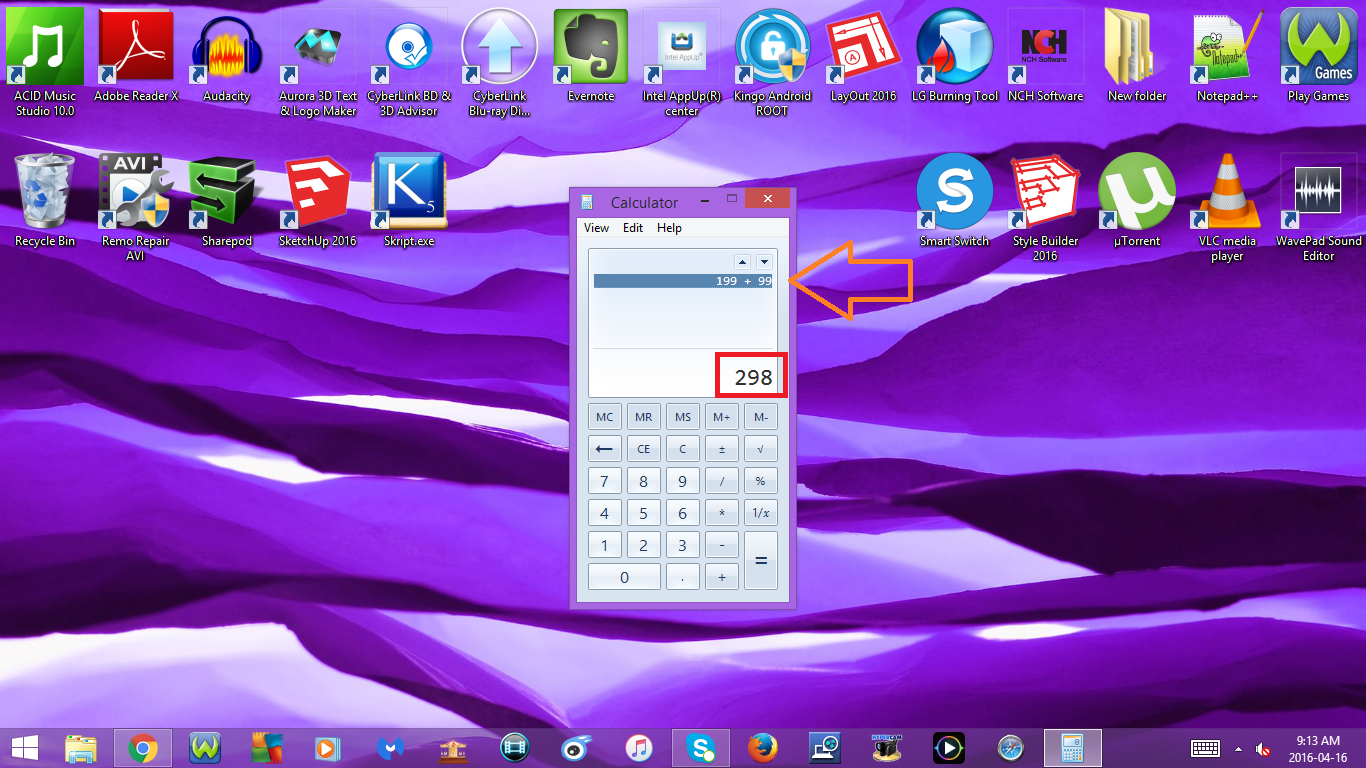Launch Smart Switch

tap(954, 190)
